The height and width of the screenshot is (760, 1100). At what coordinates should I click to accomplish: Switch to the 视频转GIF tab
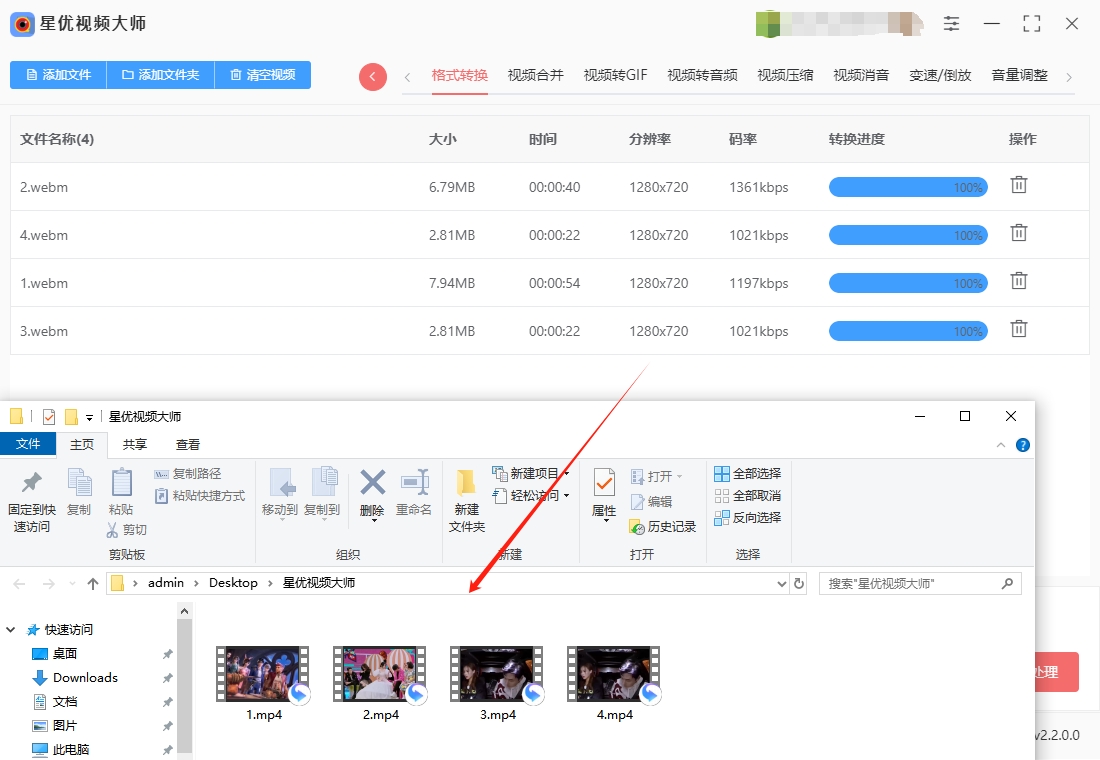point(615,75)
